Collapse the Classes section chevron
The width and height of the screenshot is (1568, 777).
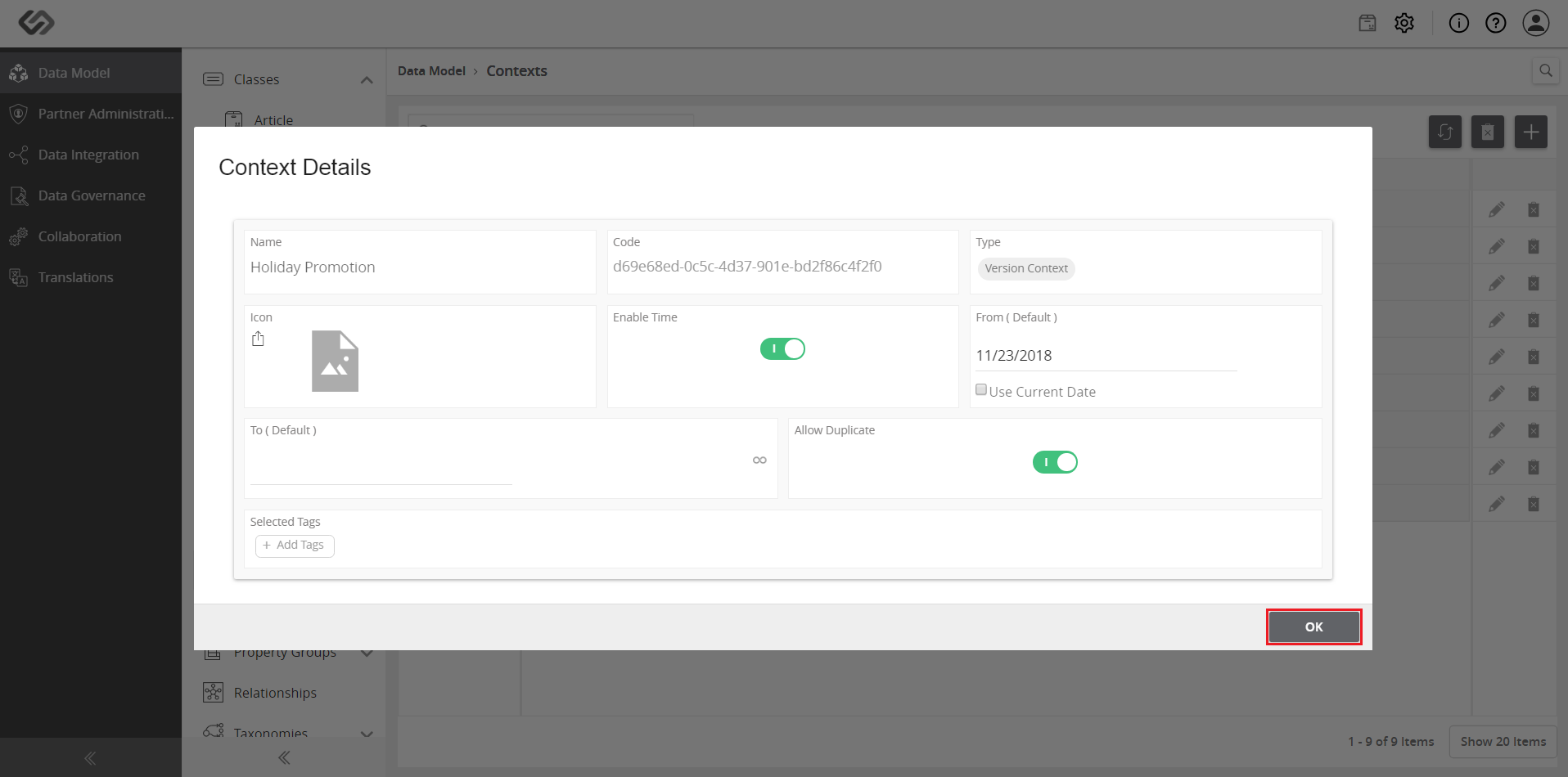coord(367,79)
